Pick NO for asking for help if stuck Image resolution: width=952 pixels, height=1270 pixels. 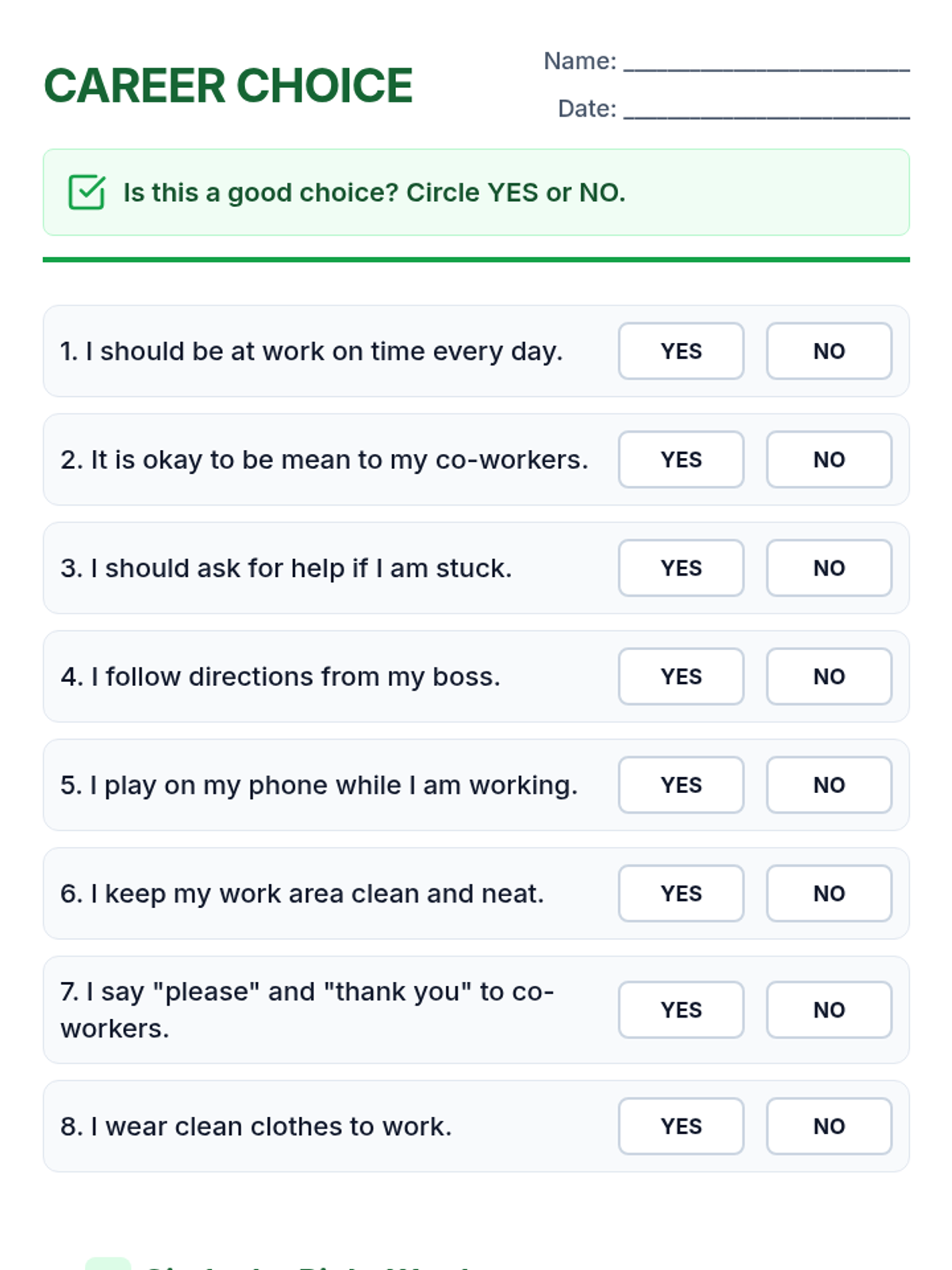(x=828, y=568)
